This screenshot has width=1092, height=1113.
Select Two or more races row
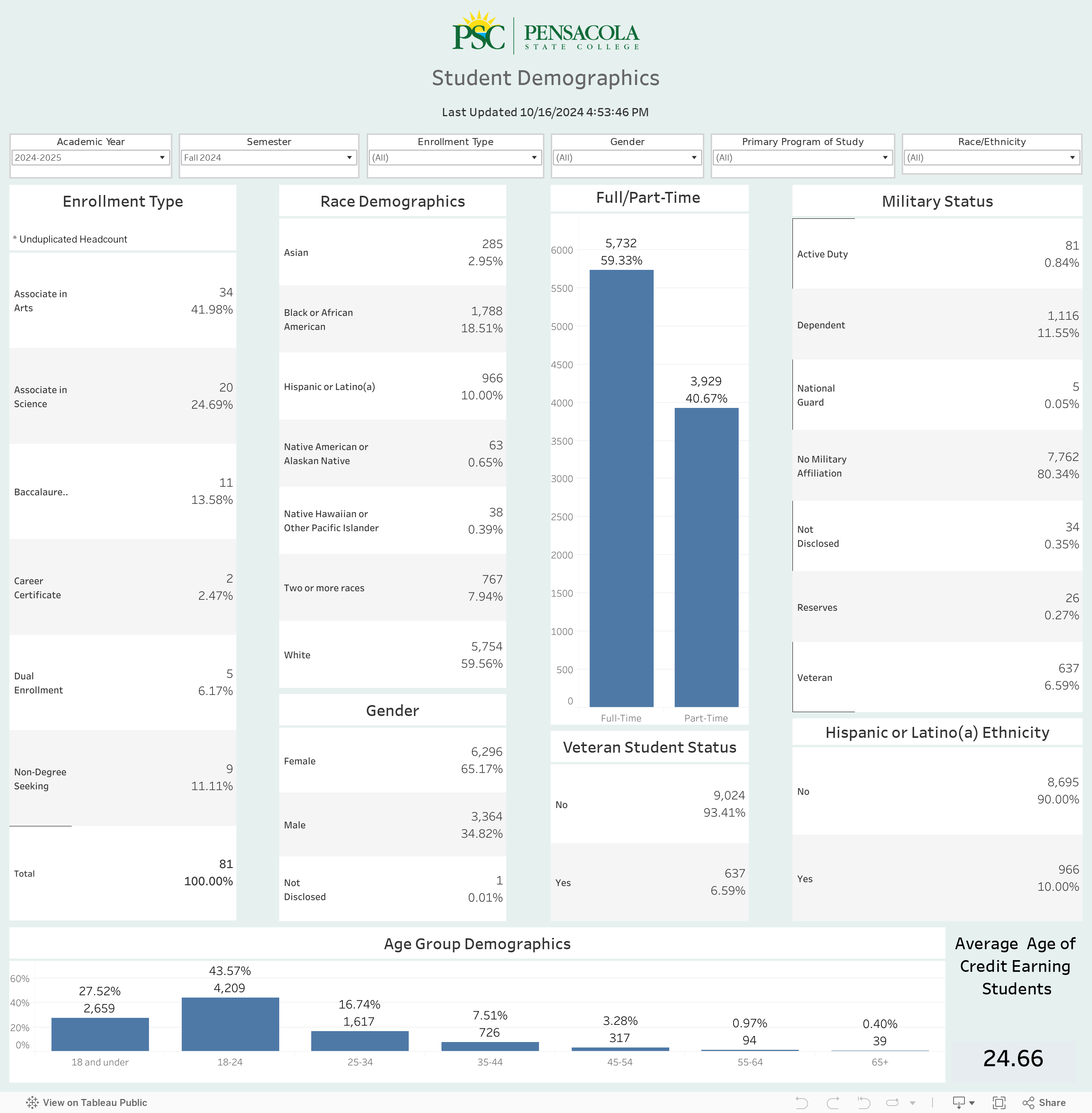pyautogui.click(x=392, y=588)
